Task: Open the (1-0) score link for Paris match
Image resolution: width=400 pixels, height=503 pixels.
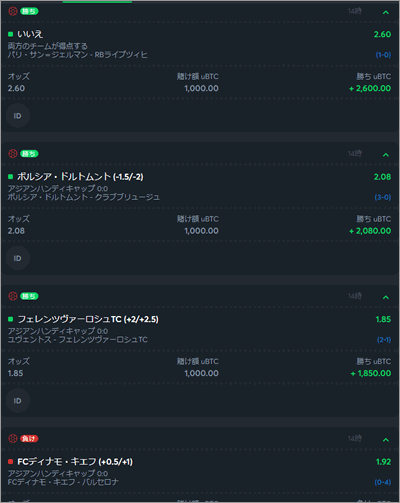Action: (383, 55)
